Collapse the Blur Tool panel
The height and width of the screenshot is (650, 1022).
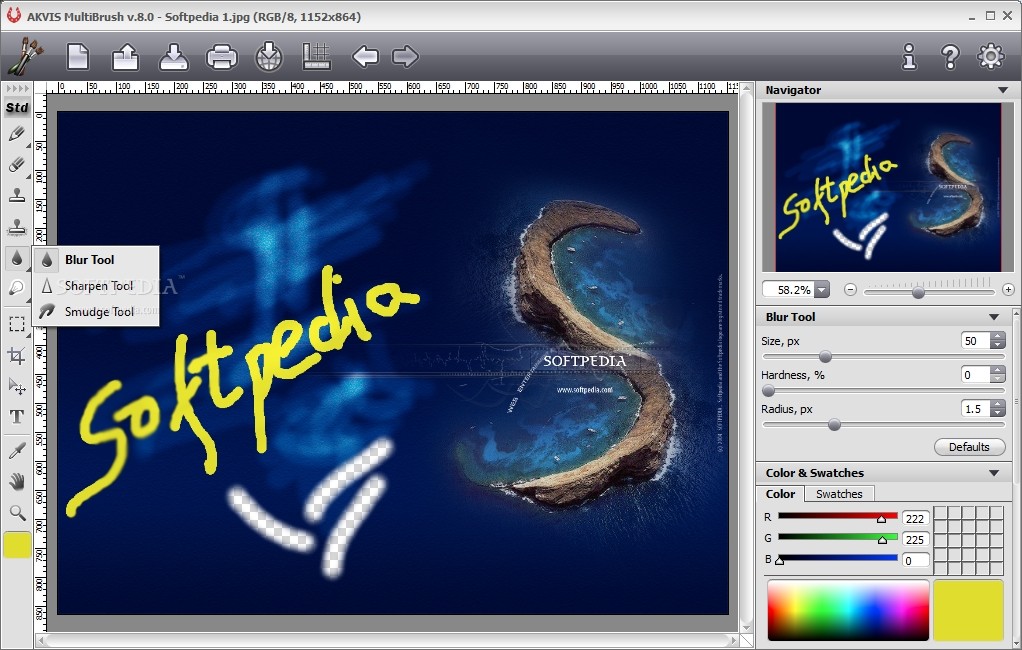coord(994,317)
